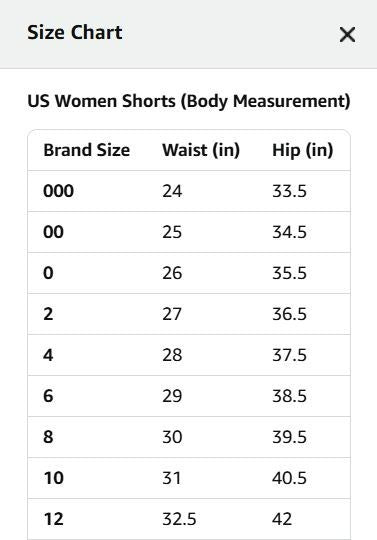This screenshot has width=377, height=540.
Task: Select brand size 000 row
Action: (189, 191)
